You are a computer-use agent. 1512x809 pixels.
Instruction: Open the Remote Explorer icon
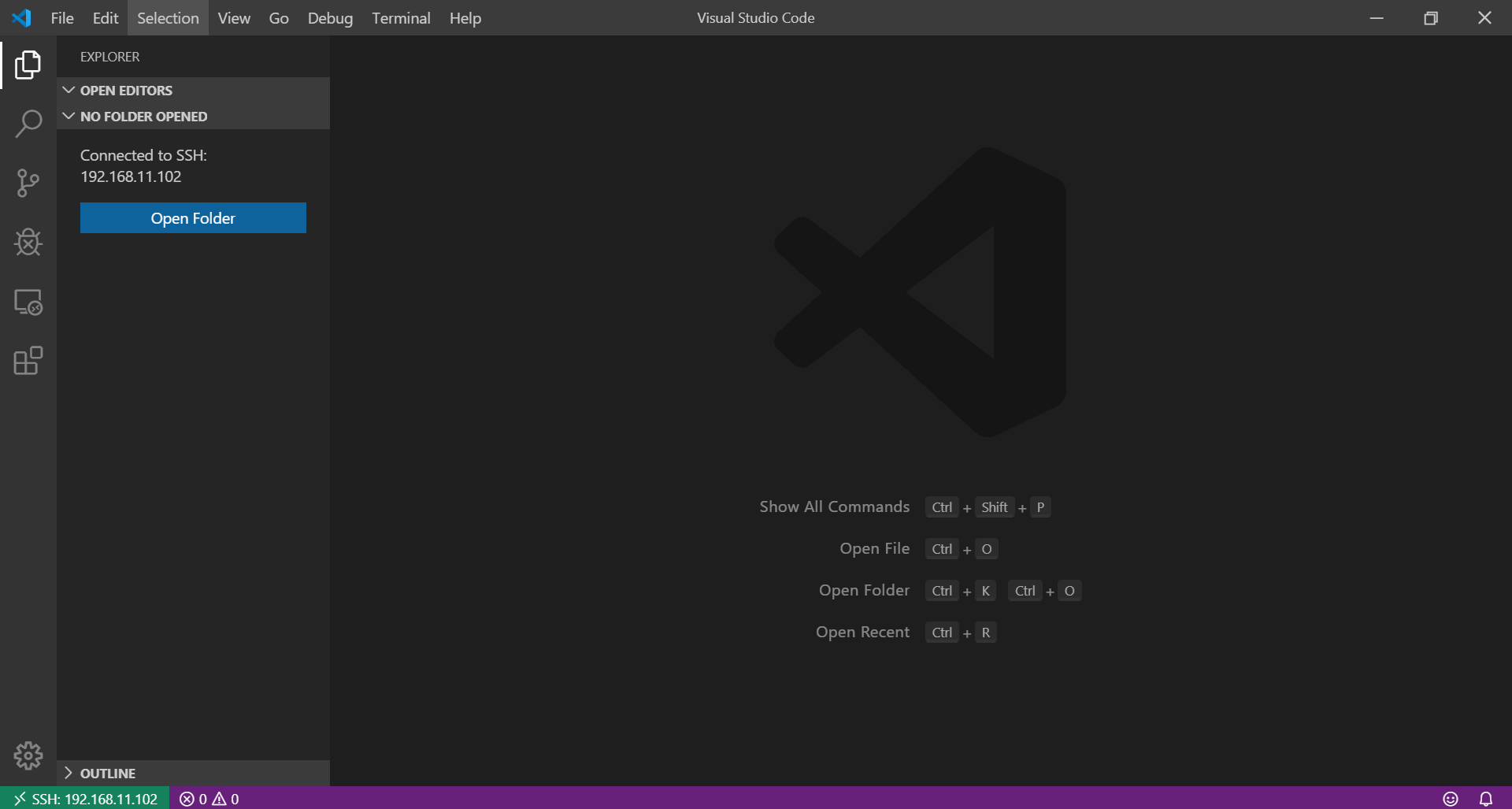click(28, 302)
